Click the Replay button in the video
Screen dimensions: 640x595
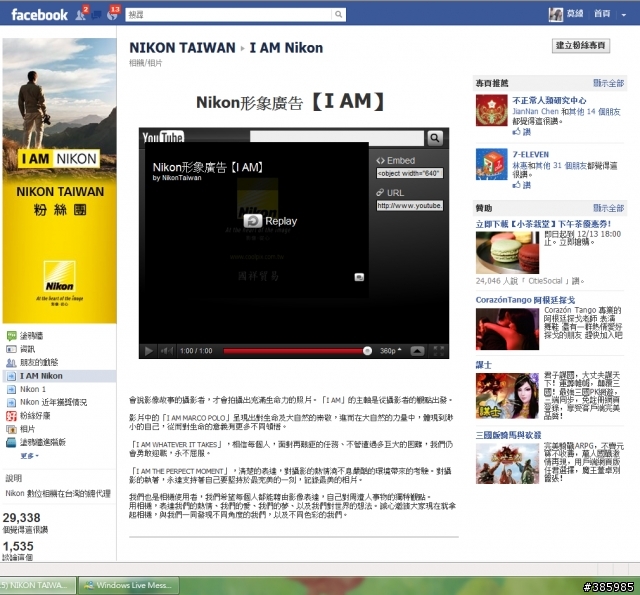click(x=270, y=221)
